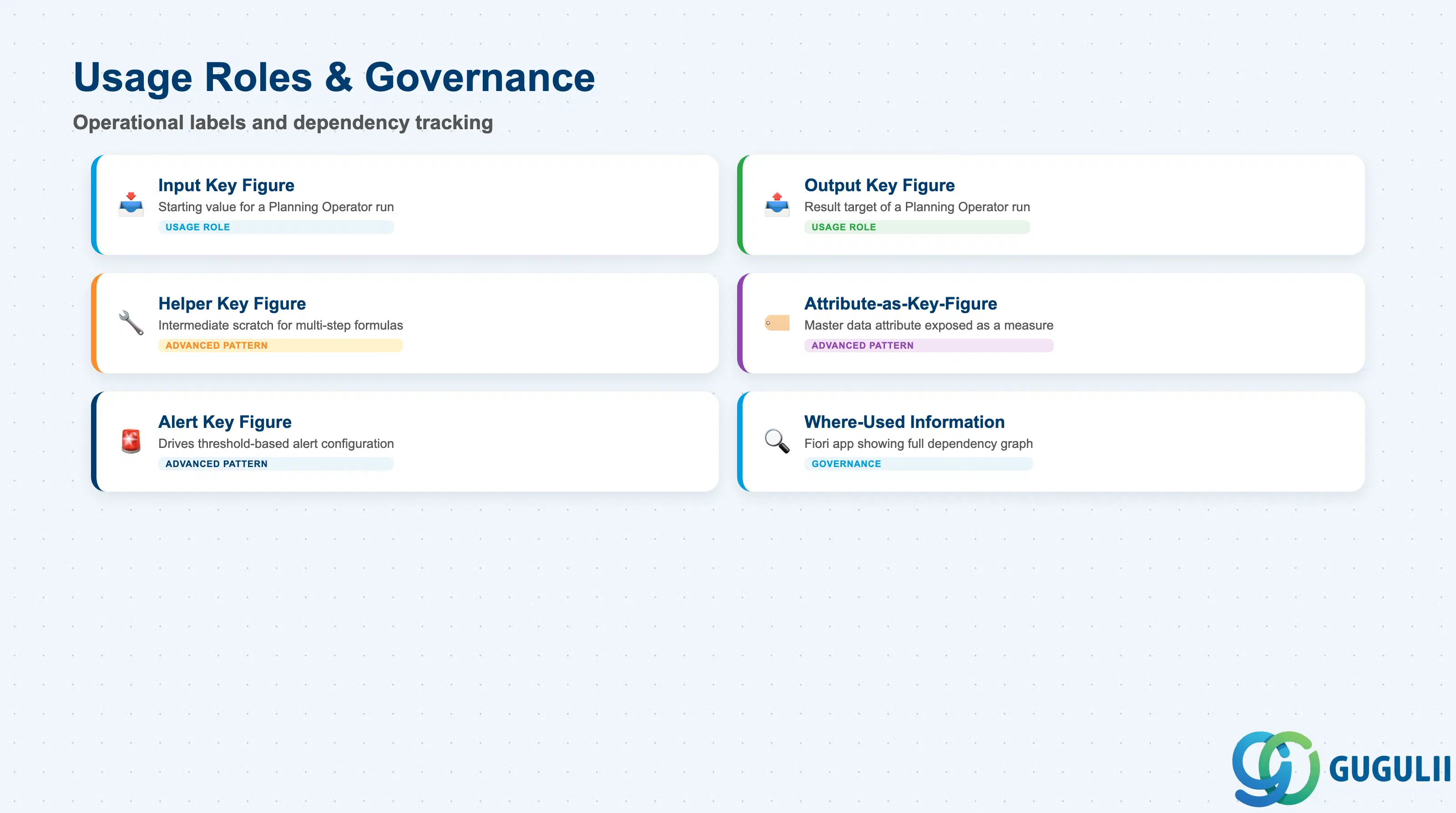Image resolution: width=1456 pixels, height=813 pixels.
Task: Click 'Fiori app showing full dependency graph'
Action: click(x=919, y=443)
